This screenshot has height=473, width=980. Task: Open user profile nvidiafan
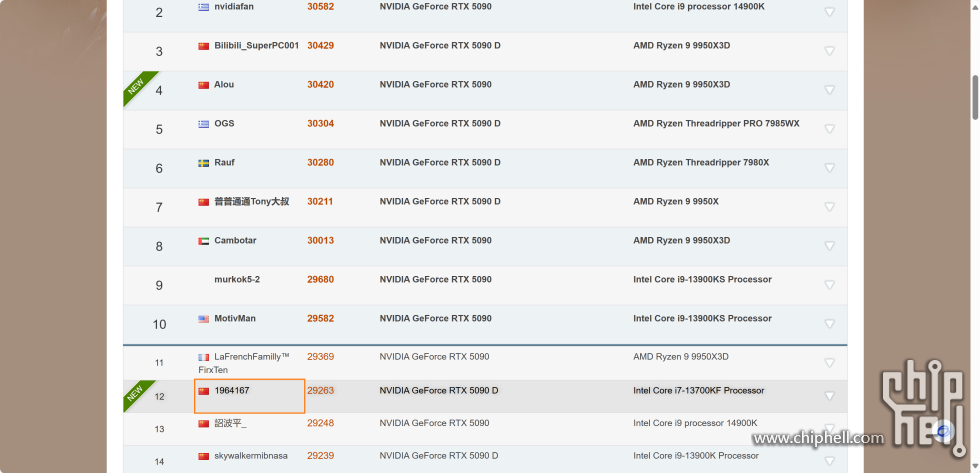click(234, 7)
